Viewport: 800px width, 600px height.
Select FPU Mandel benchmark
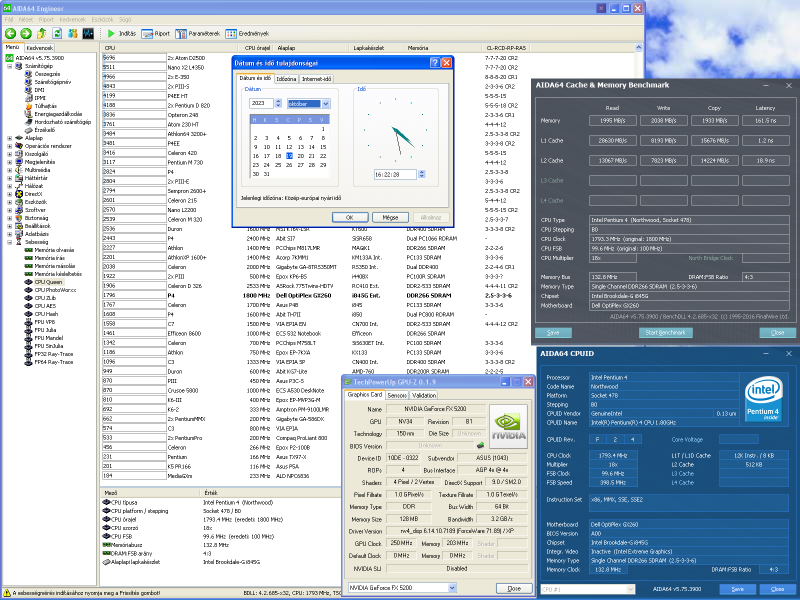pyautogui.click(x=49, y=338)
